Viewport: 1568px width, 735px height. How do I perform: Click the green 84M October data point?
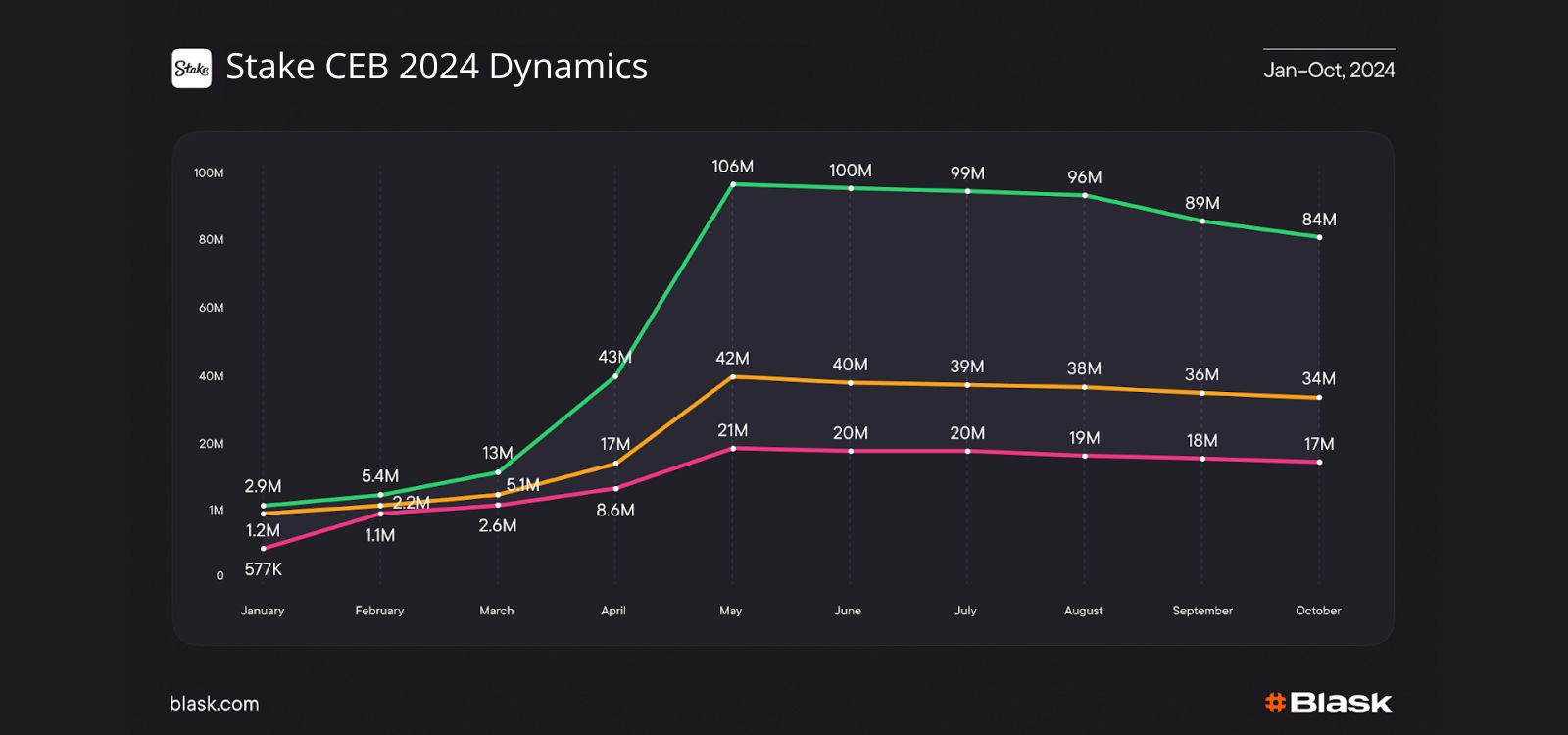point(1319,237)
